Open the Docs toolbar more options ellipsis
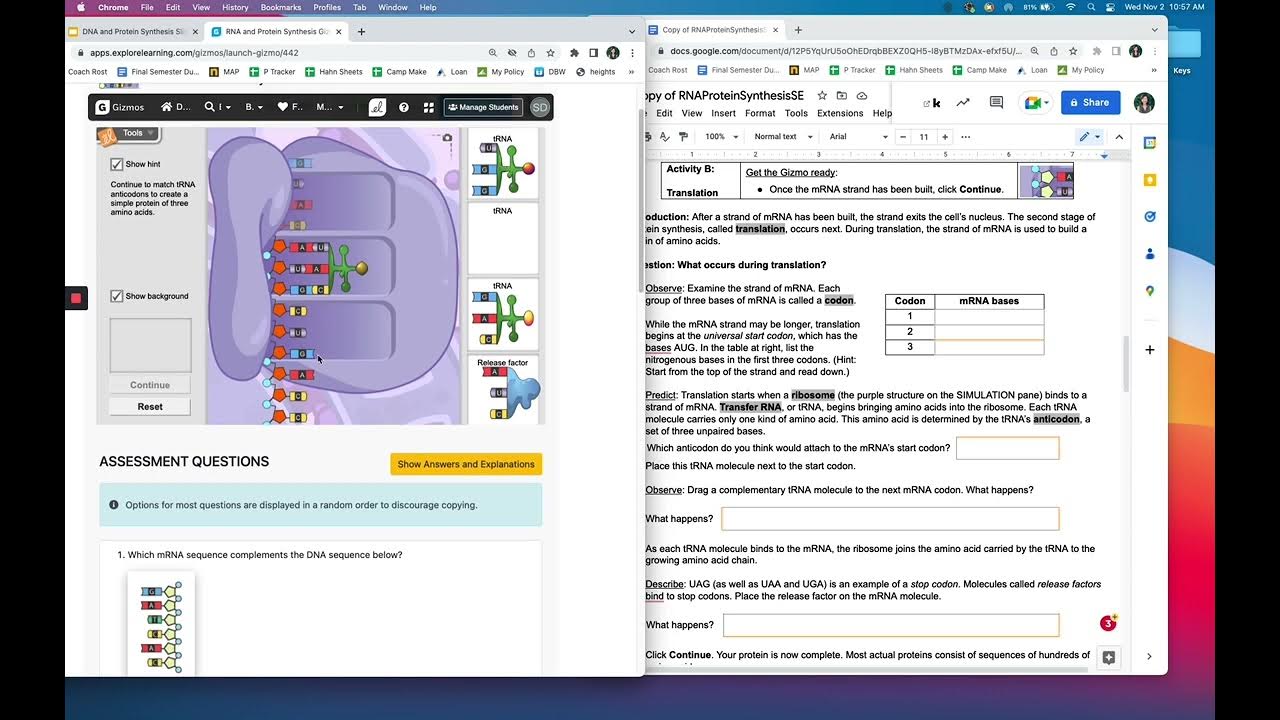 coord(965,136)
